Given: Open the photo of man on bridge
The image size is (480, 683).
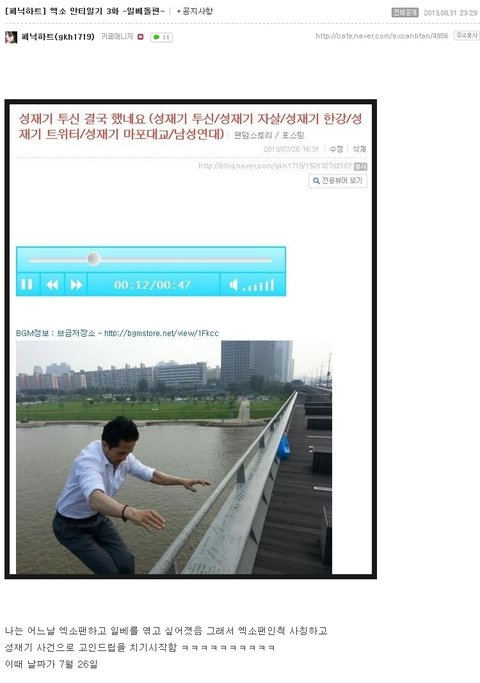Looking at the screenshot, I should point(174,457).
